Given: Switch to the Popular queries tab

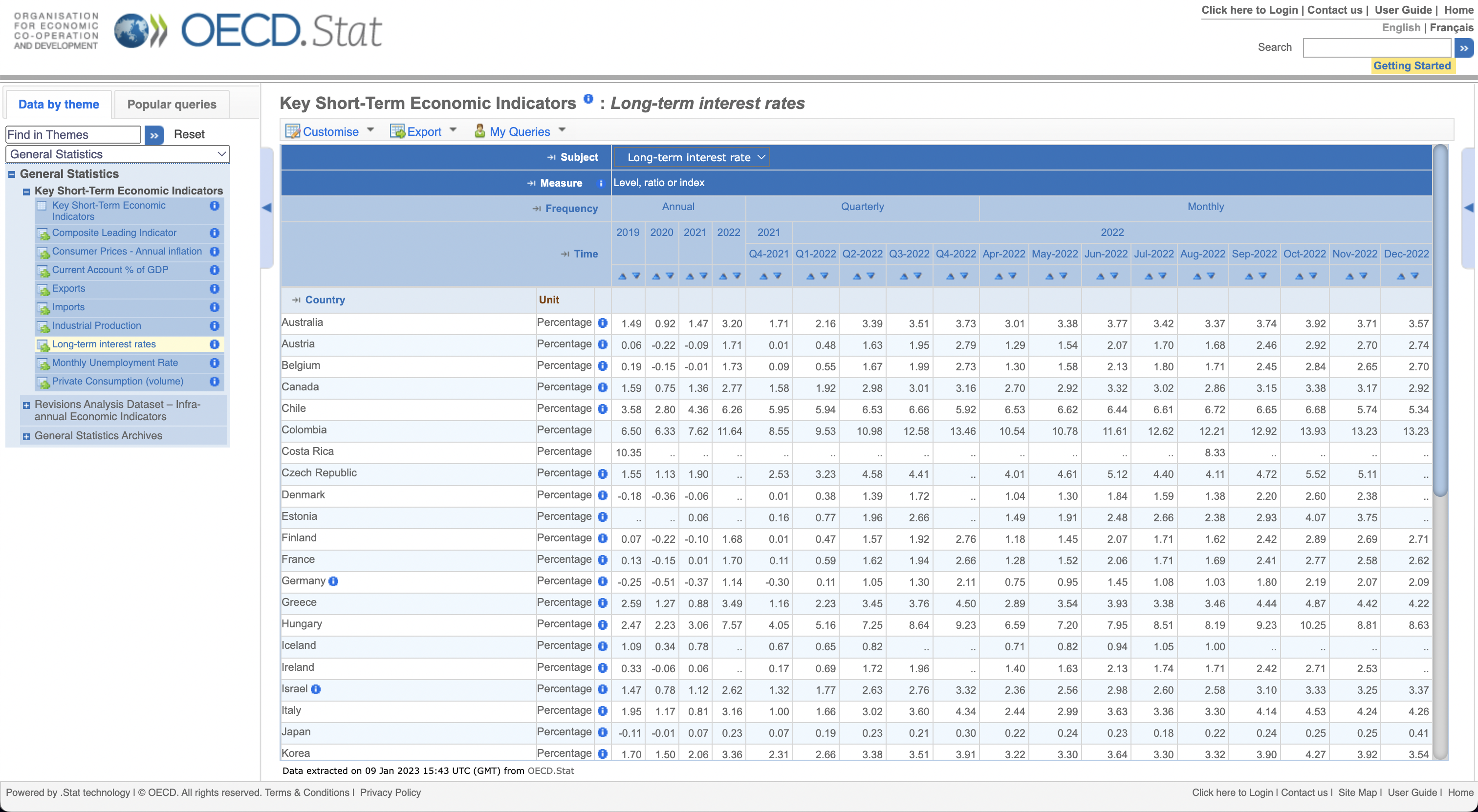Looking at the screenshot, I should 172,105.
